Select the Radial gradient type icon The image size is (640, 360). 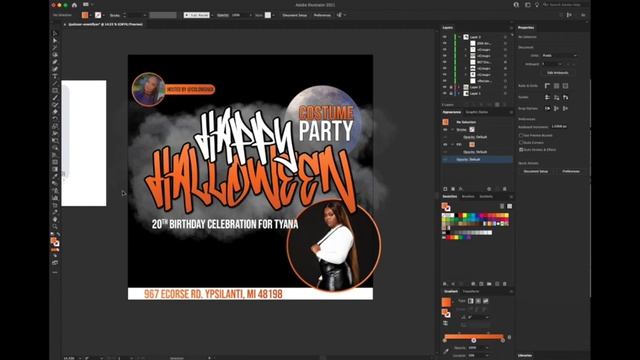pos(478,301)
